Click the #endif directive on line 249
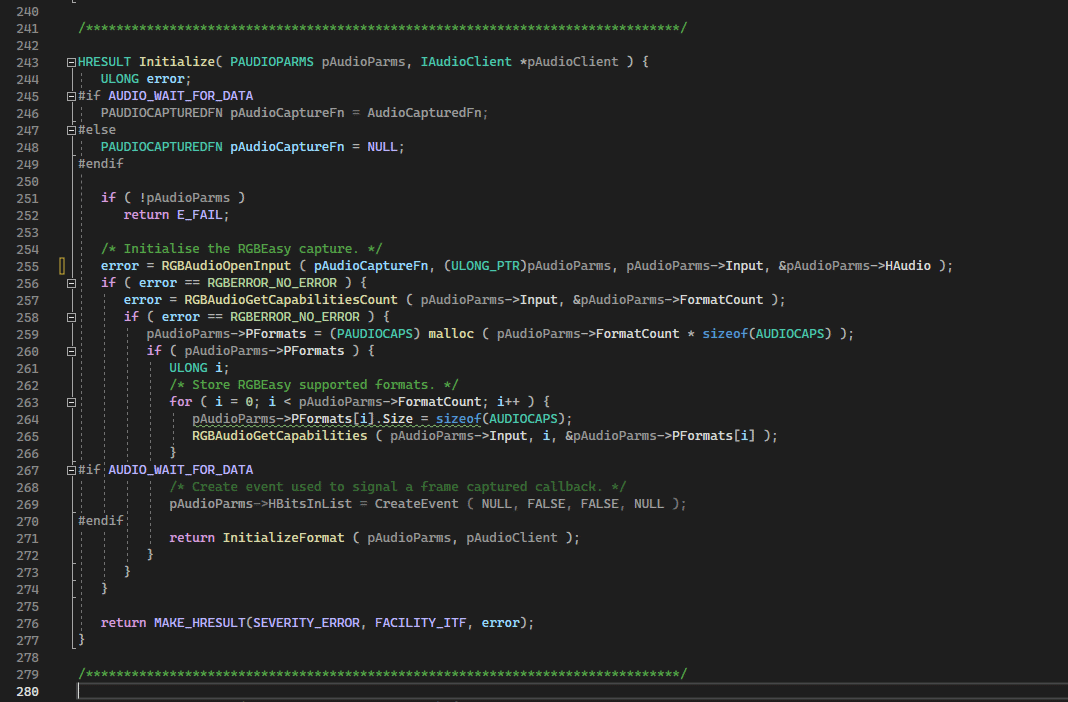The width and height of the screenshot is (1068, 702). 101,164
